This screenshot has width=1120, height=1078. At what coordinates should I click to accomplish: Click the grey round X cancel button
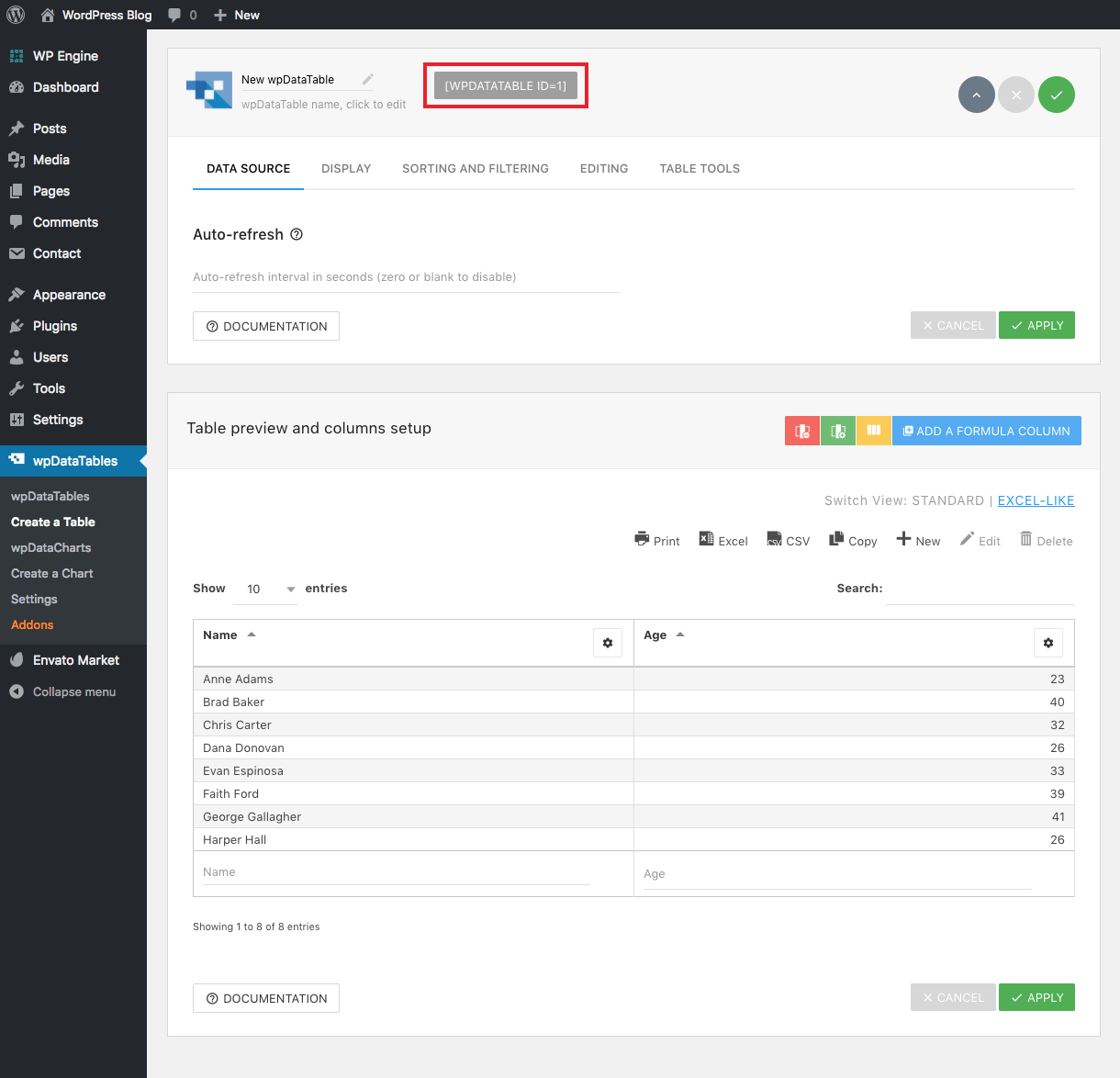(x=1016, y=95)
